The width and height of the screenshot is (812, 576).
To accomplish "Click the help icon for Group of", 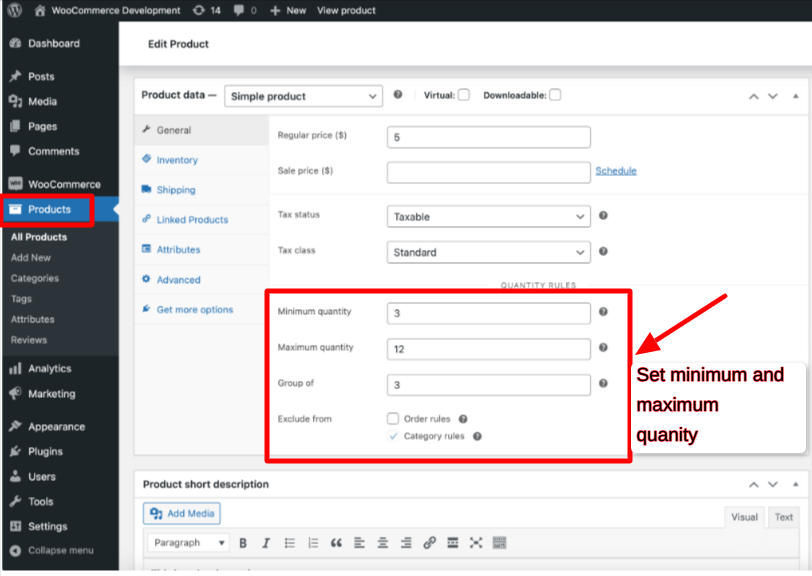I will click(603, 383).
